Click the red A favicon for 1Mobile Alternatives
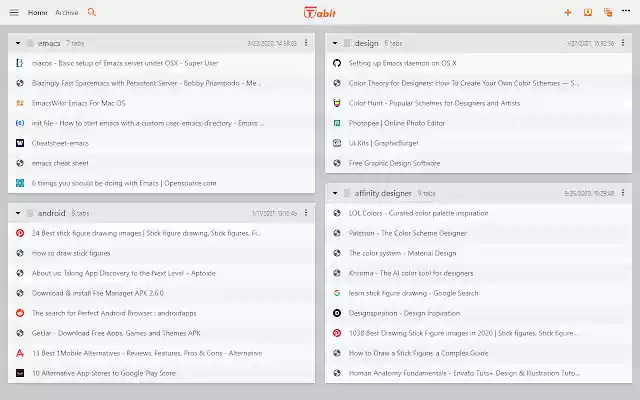The width and height of the screenshot is (640, 400). coord(20,353)
